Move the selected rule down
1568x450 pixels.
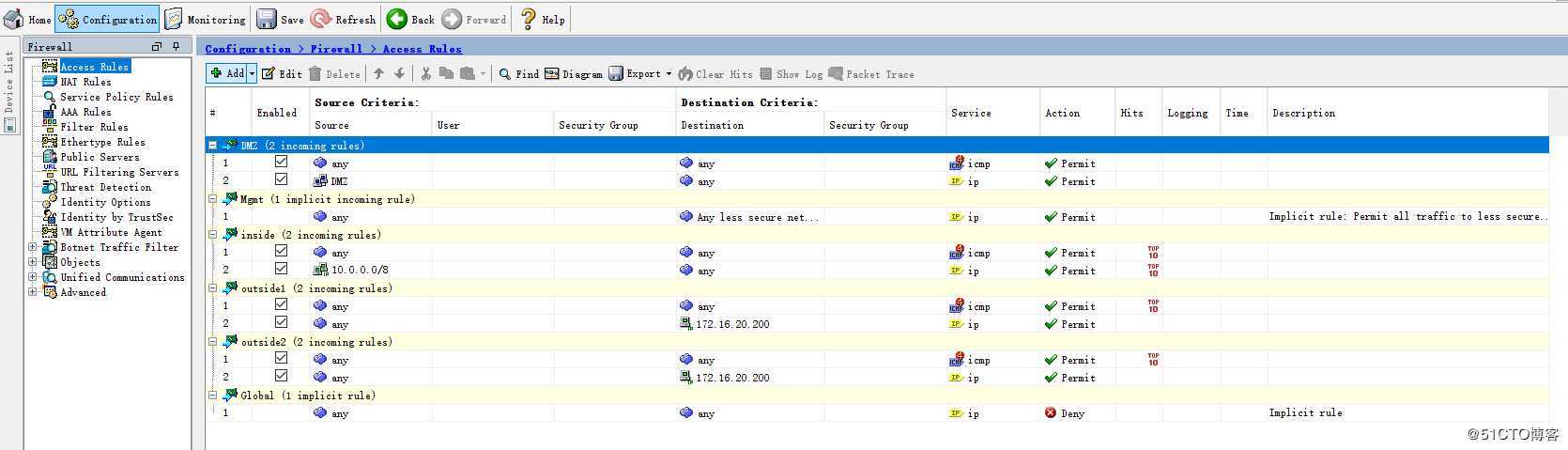click(399, 73)
